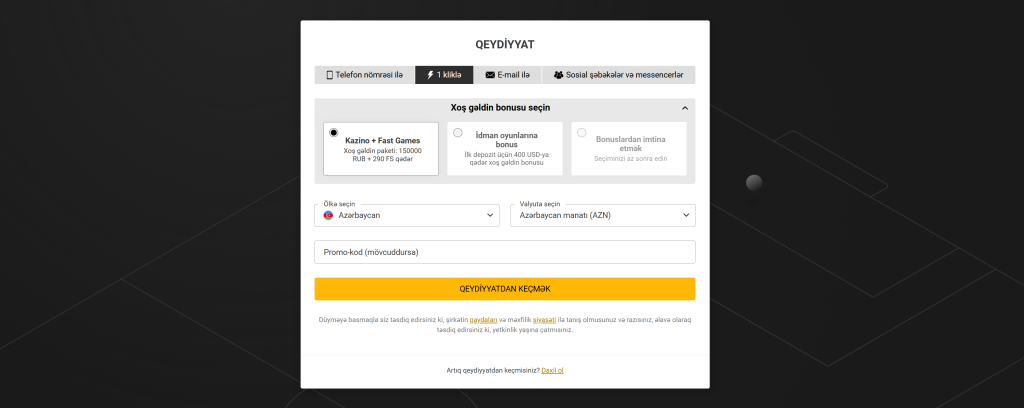Click the social networks people icon
The width and height of the screenshot is (1024, 408).
click(558, 75)
